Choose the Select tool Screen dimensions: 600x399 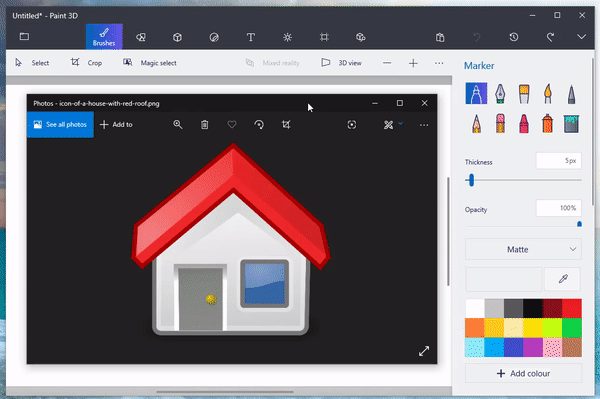pos(32,63)
